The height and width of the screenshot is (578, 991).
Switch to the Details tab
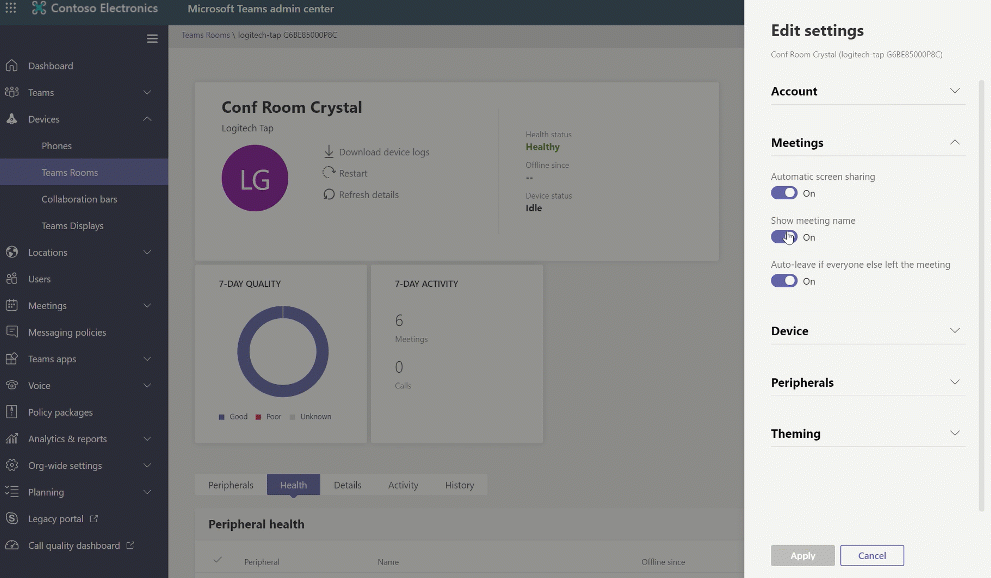pyautogui.click(x=347, y=485)
